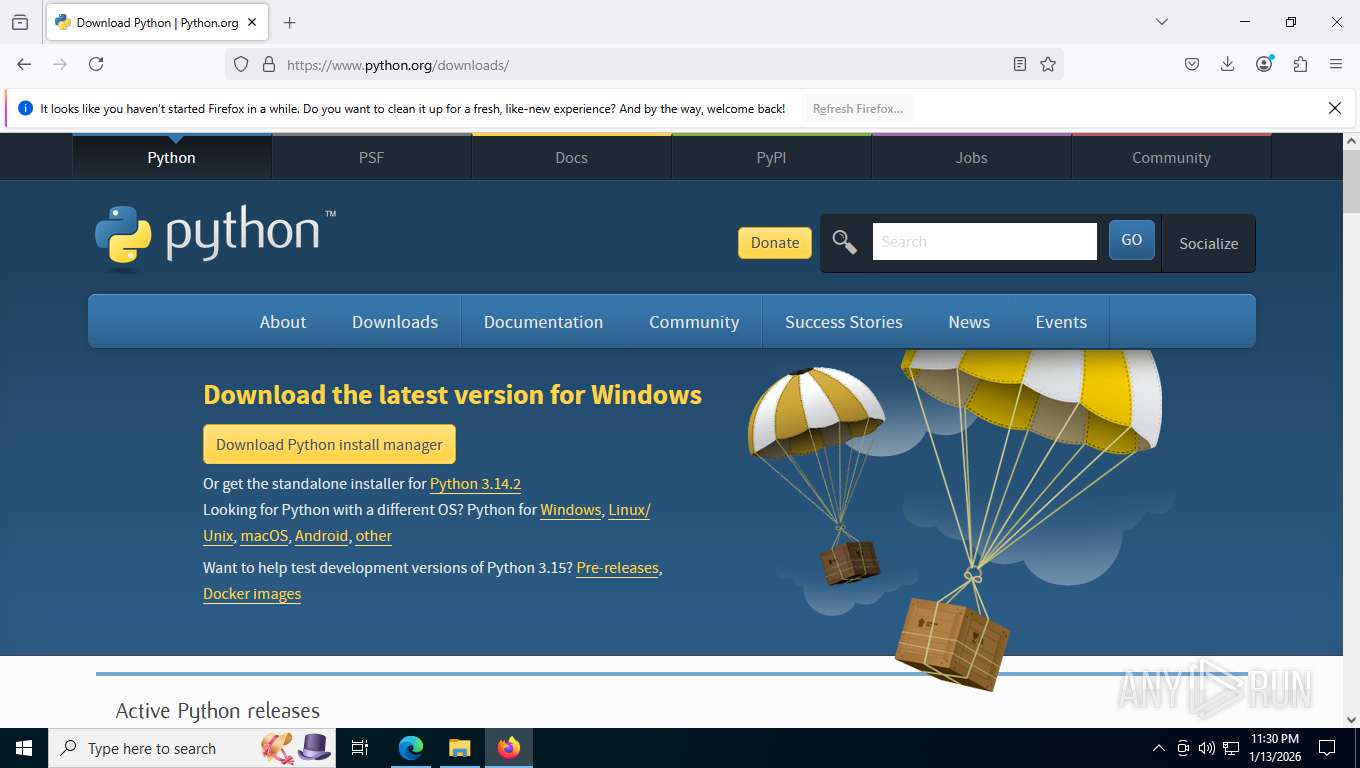Open the Python 3.14.2 installer link
The image size is (1360, 768).
click(x=475, y=484)
